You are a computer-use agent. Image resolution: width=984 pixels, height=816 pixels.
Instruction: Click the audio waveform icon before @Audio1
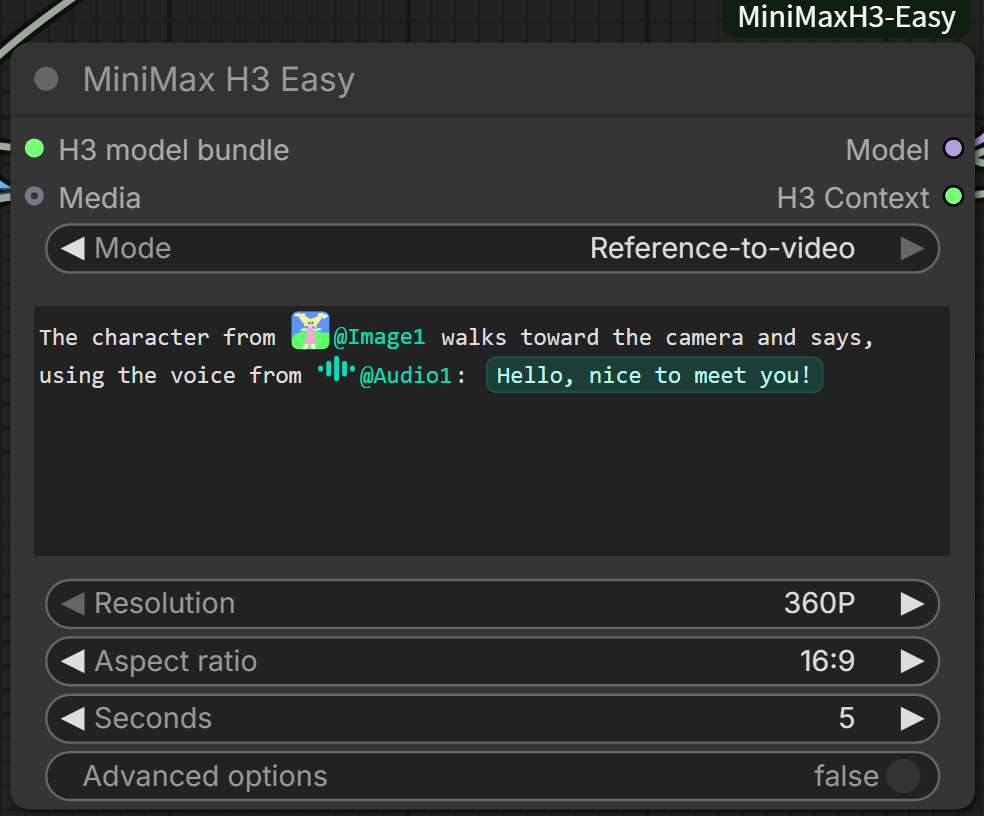click(x=336, y=369)
